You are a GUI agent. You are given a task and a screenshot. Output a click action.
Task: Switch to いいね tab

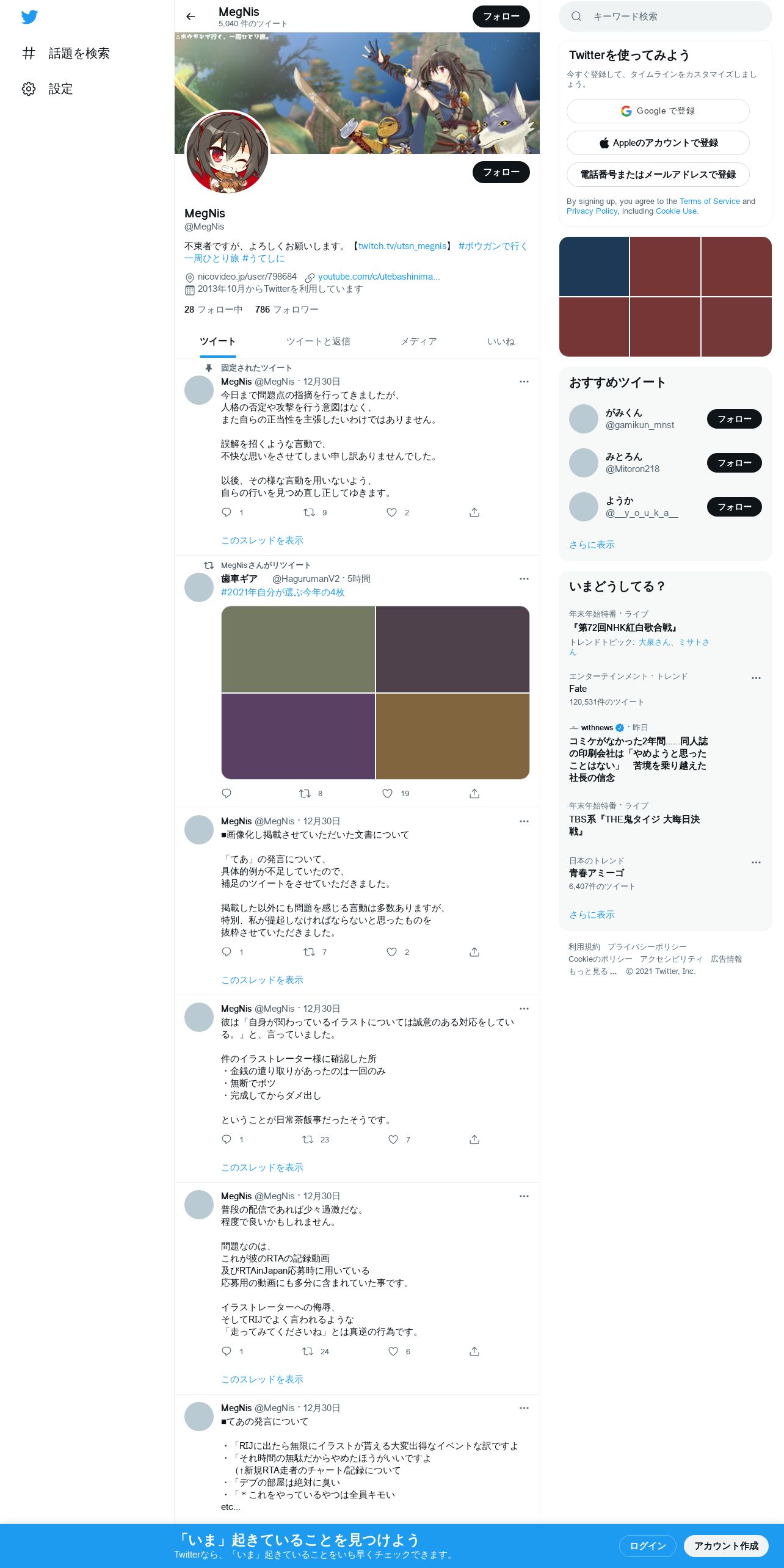[501, 341]
